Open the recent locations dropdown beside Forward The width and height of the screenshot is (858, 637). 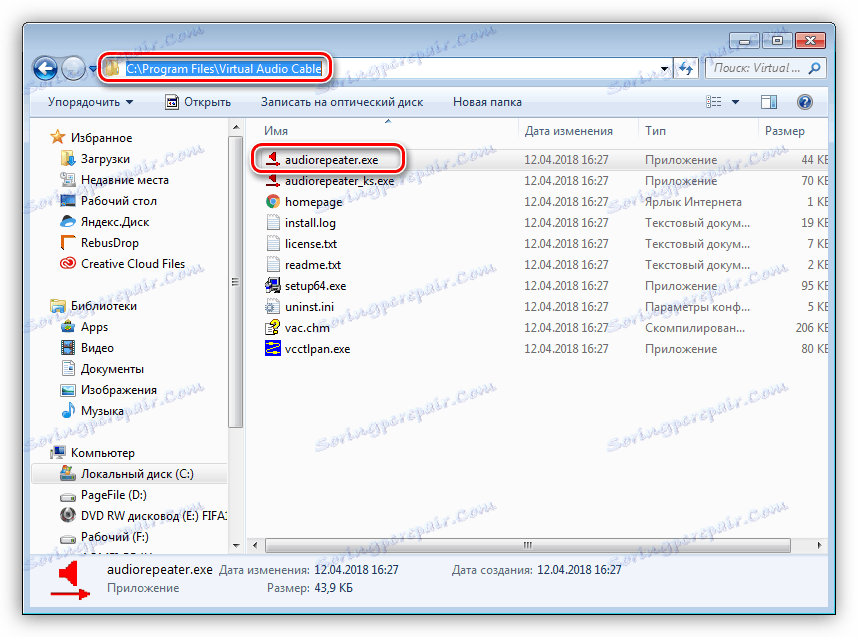(92, 69)
